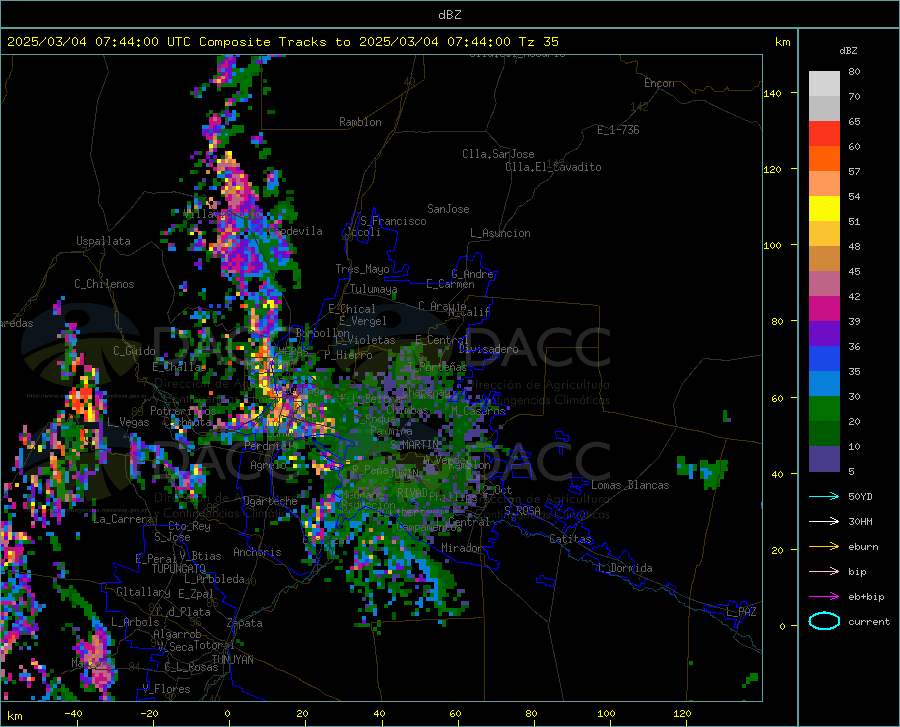Click the C_Guido label
Viewport: 900px width, 727px height.
134,351
